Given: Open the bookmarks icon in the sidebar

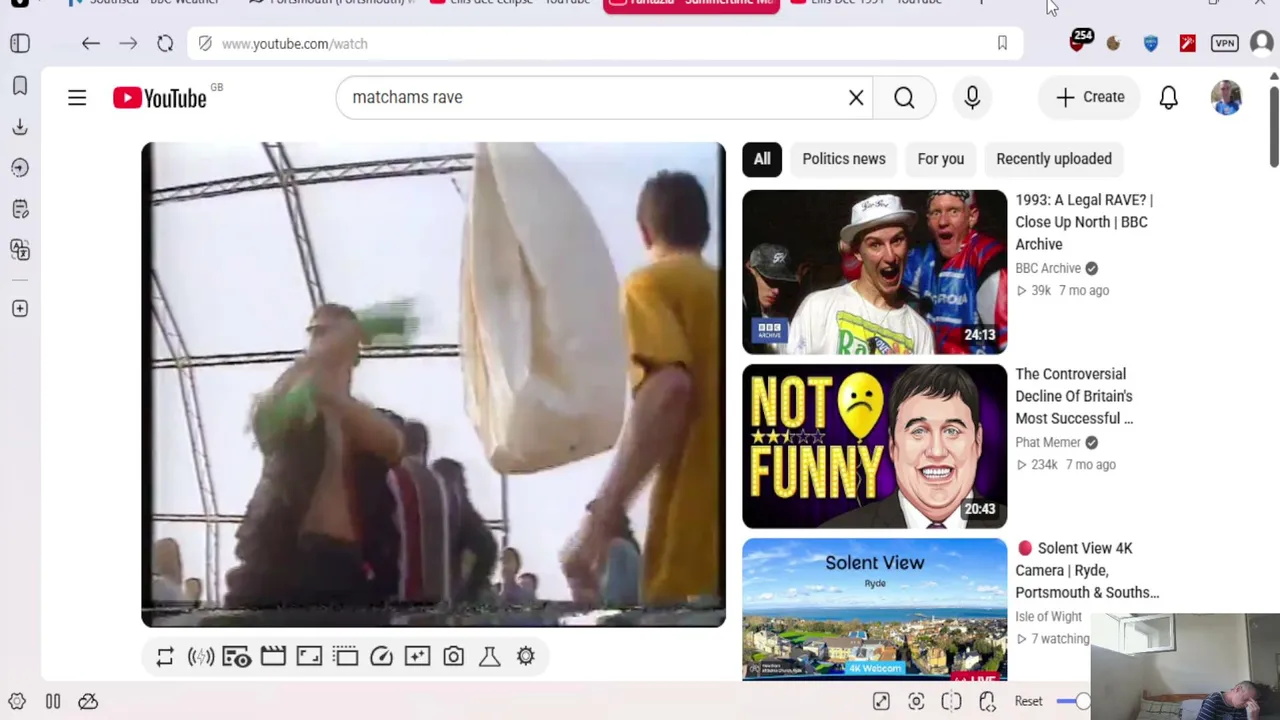Looking at the screenshot, I should point(20,86).
